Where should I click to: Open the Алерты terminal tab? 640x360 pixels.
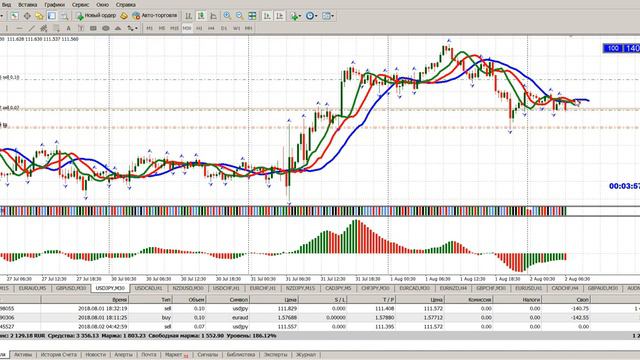click(x=123, y=355)
